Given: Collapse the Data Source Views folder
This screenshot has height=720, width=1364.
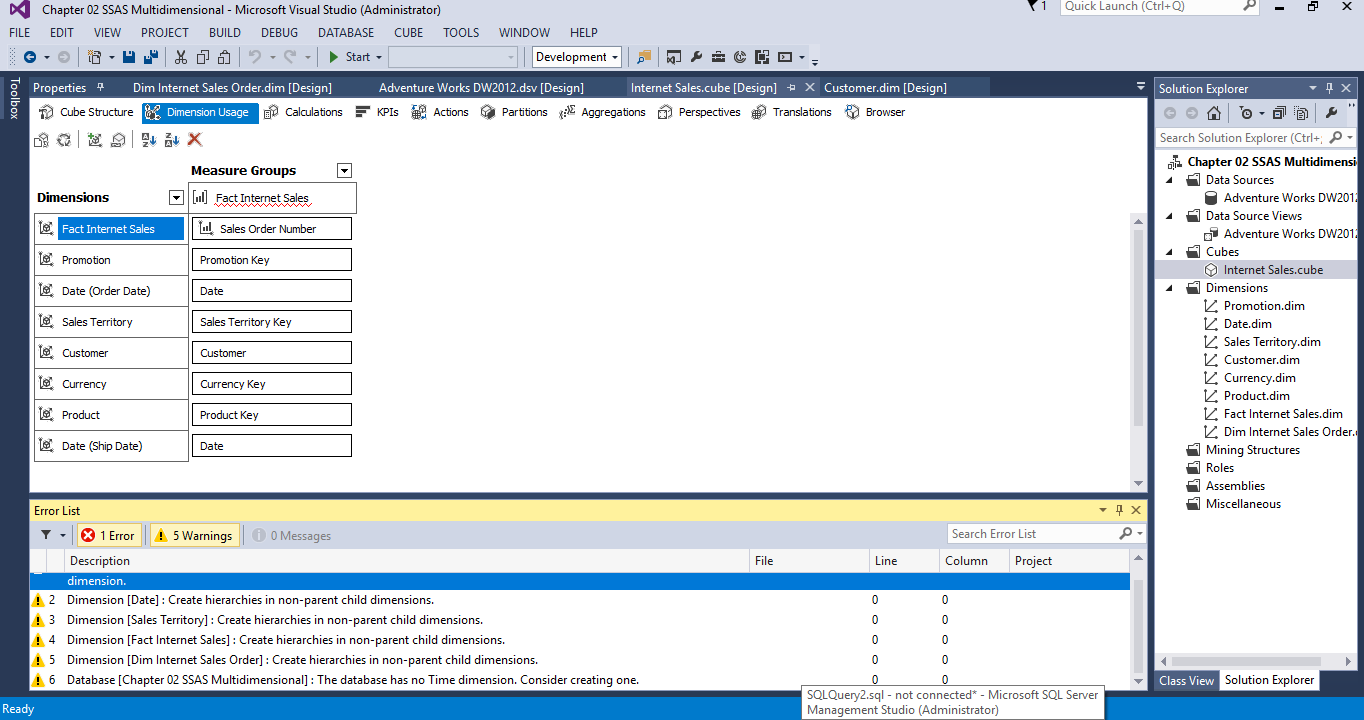Looking at the screenshot, I should pyautogui.click(x=1171, y=216).
